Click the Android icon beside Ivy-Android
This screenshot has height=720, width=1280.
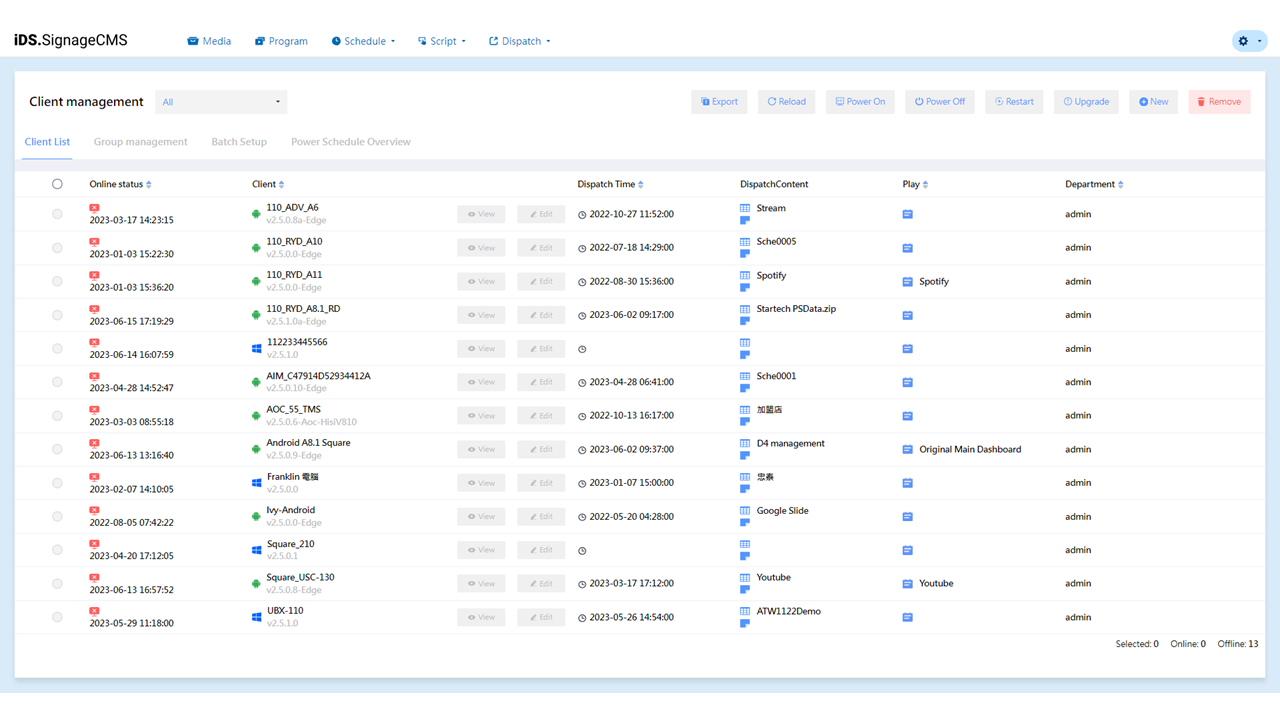[x=256, y=517]
